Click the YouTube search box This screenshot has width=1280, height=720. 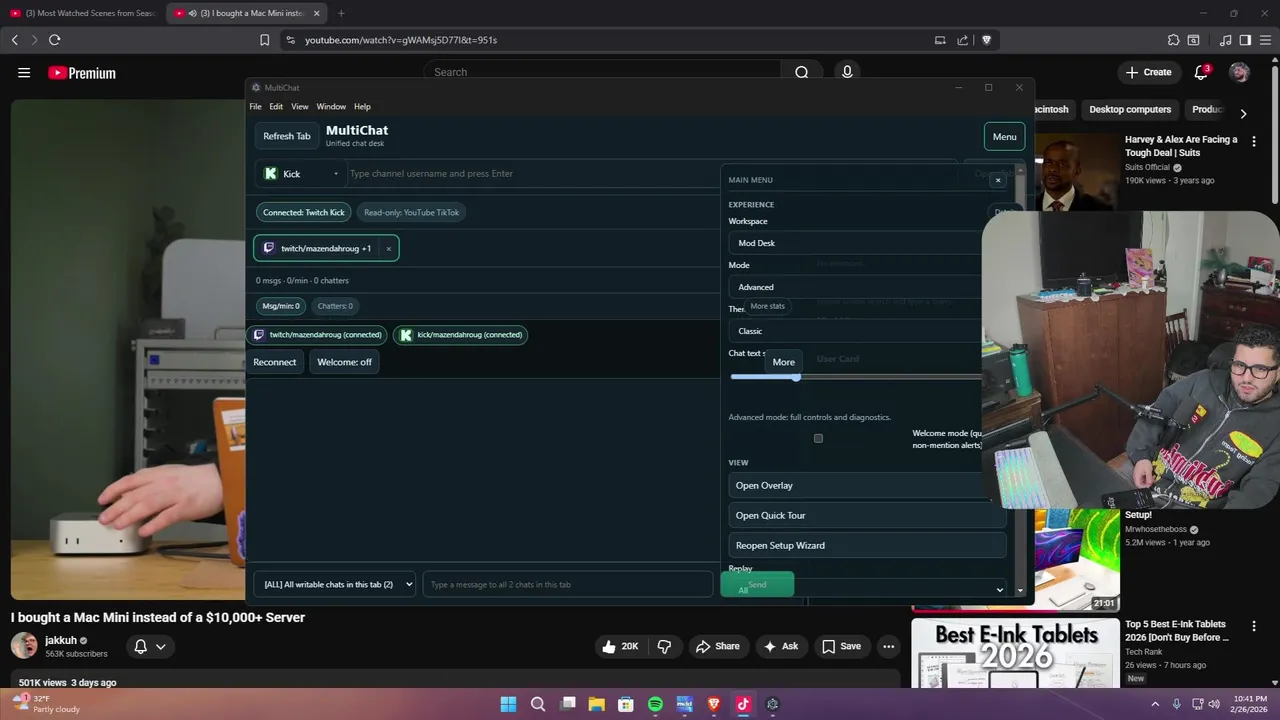click(602, 72)
